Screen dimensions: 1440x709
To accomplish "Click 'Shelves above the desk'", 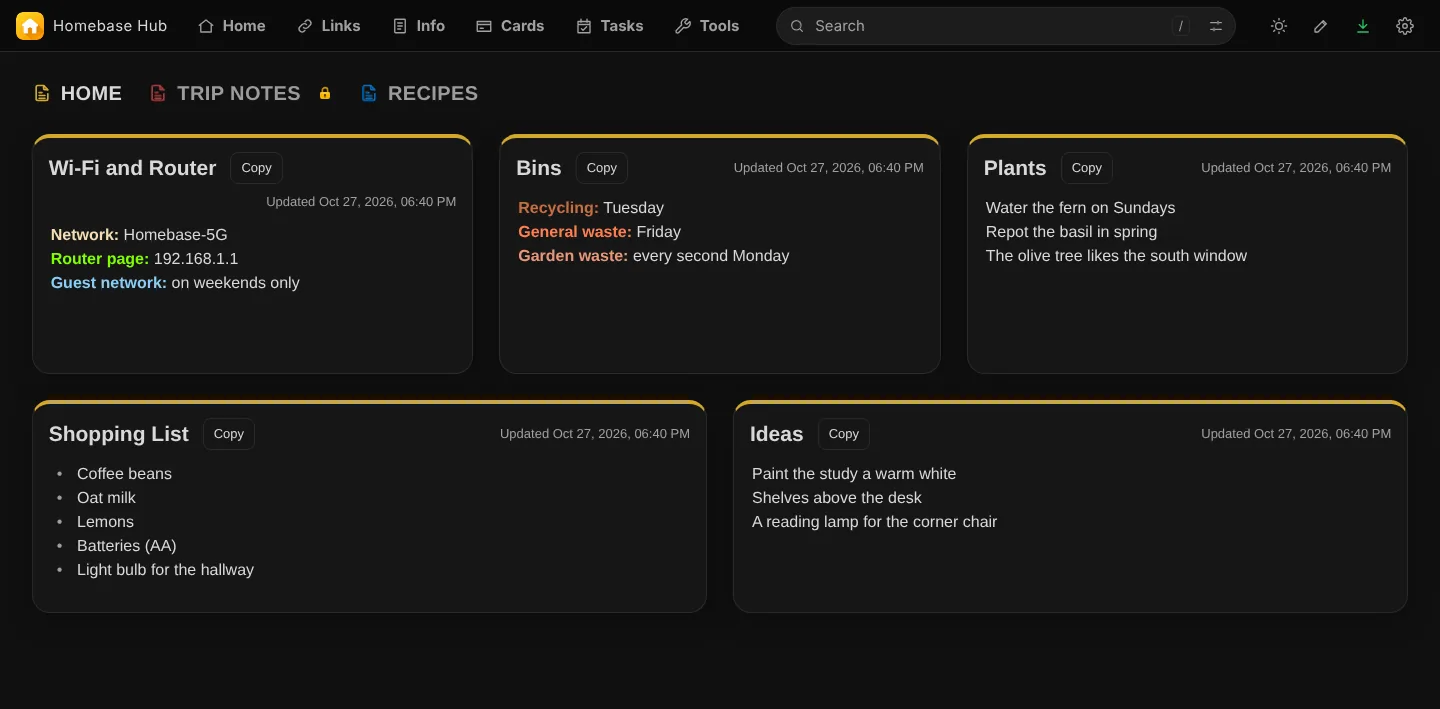I will pyautogui.click(x=837, y=498).
